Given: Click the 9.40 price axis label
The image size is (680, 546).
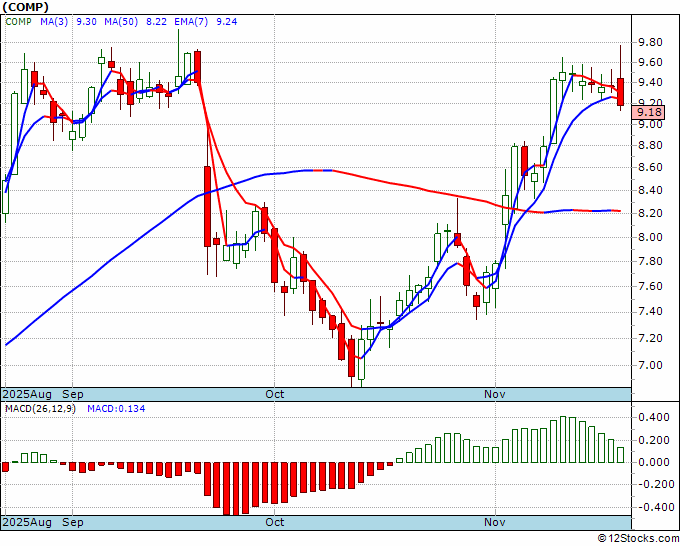Looking at the screenshot, I should (x=650, y=82).
